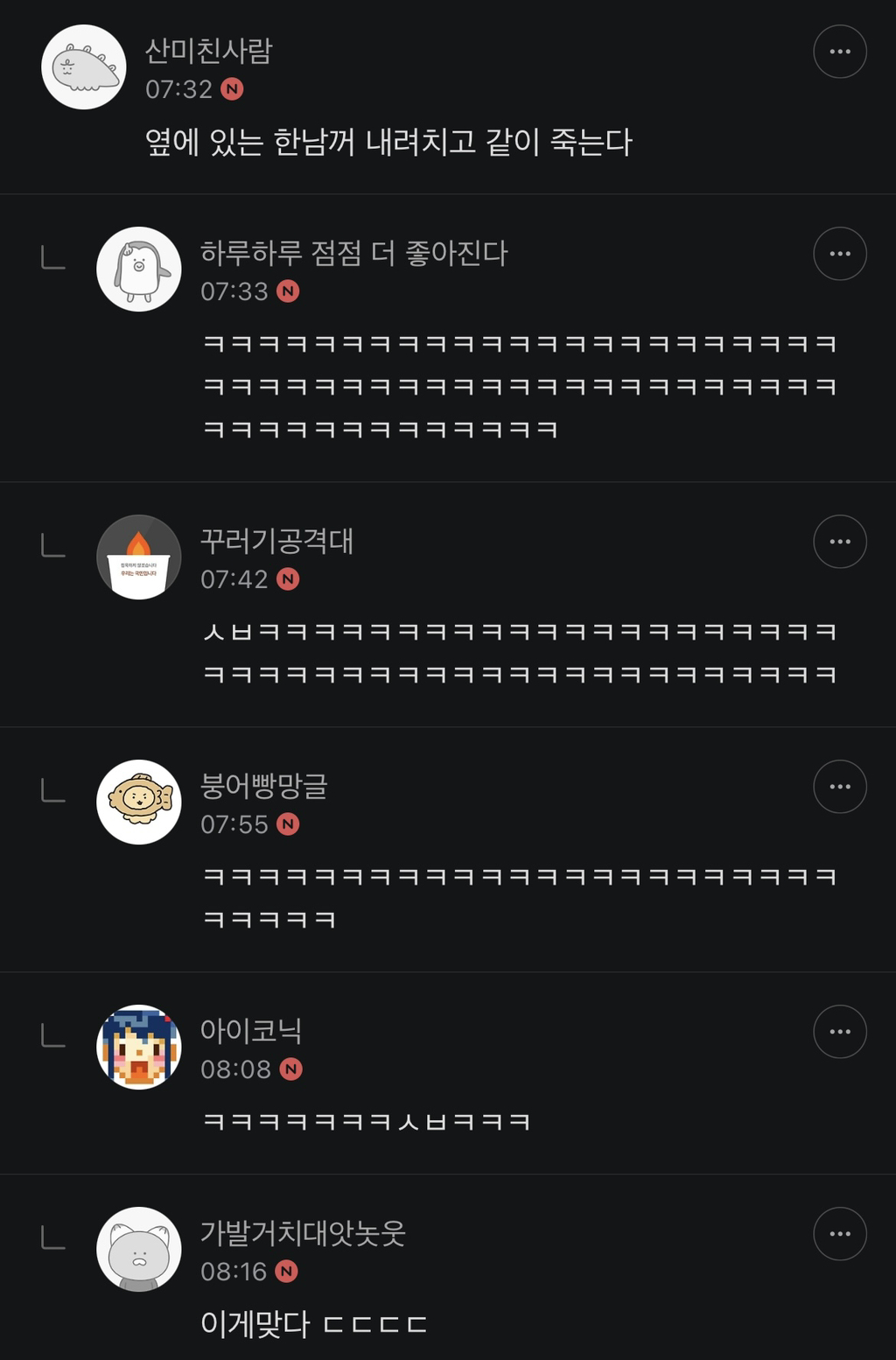The height and width of the screenshot is (1360, 896).
Task: Open more options for 산미친사람's comment
Action: click(x=840, y=52)
